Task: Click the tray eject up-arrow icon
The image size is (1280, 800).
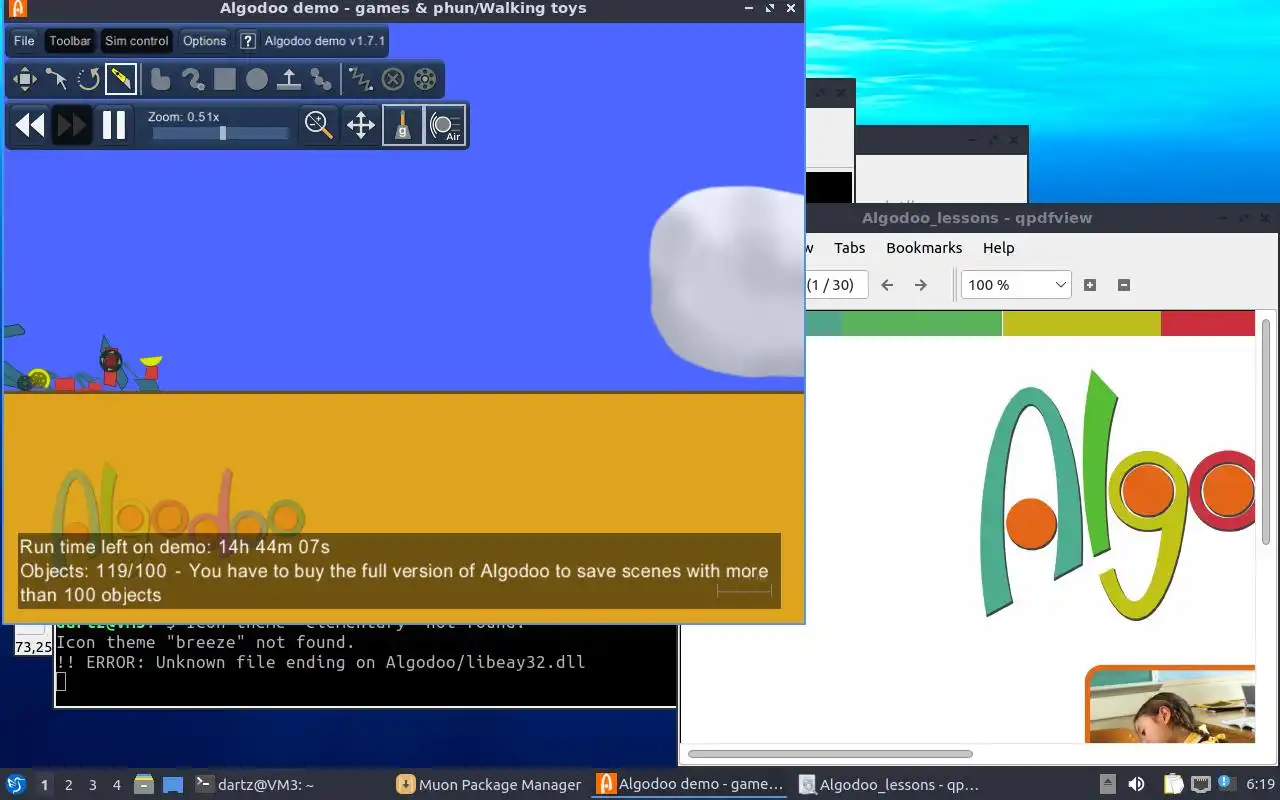Action: pyautogui.click(x=1107, y=784)
